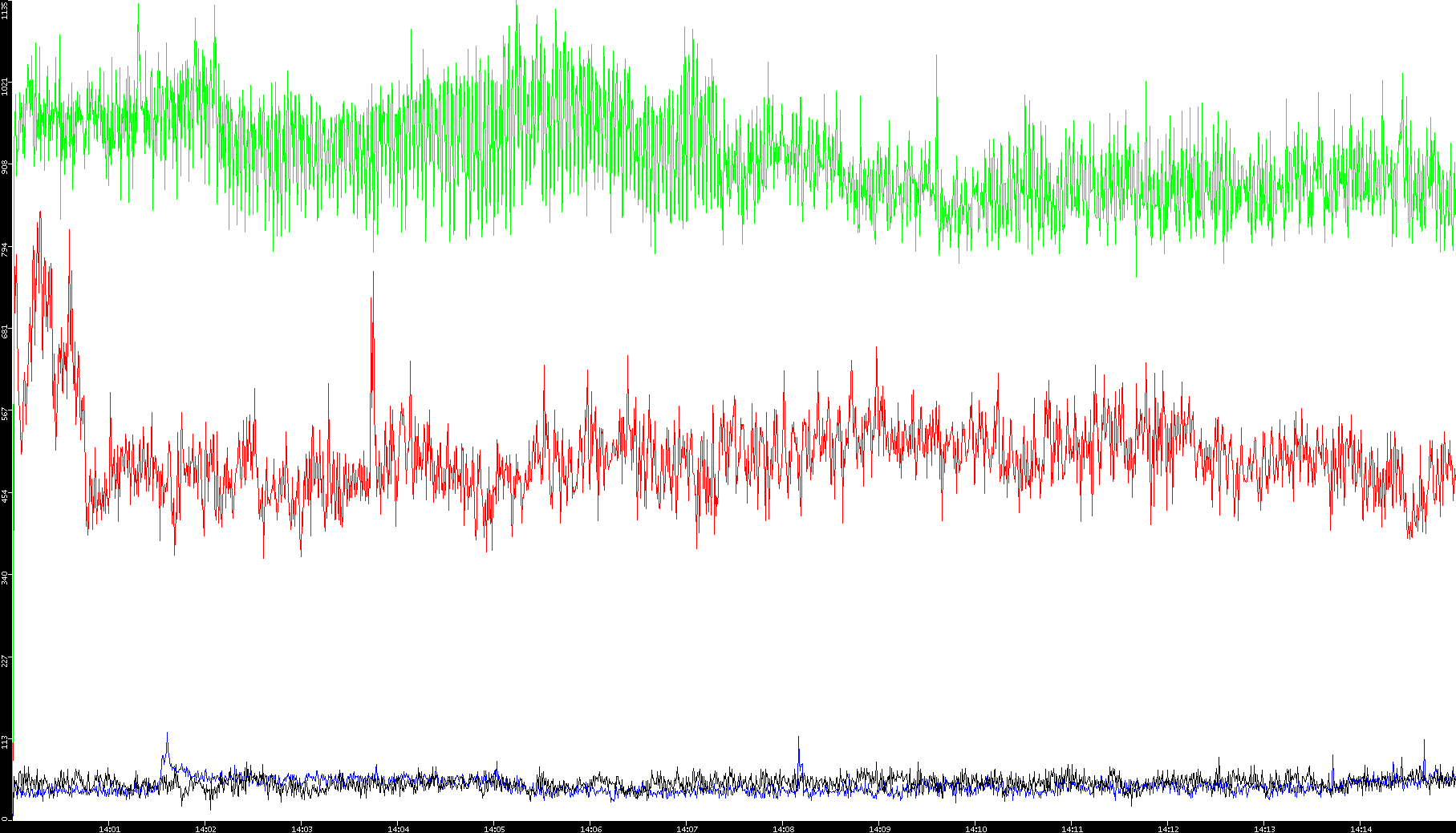Screen dimensions: 1456x833
Task: Click the 14:05 time axis label
Action: [x=494, y=828]
